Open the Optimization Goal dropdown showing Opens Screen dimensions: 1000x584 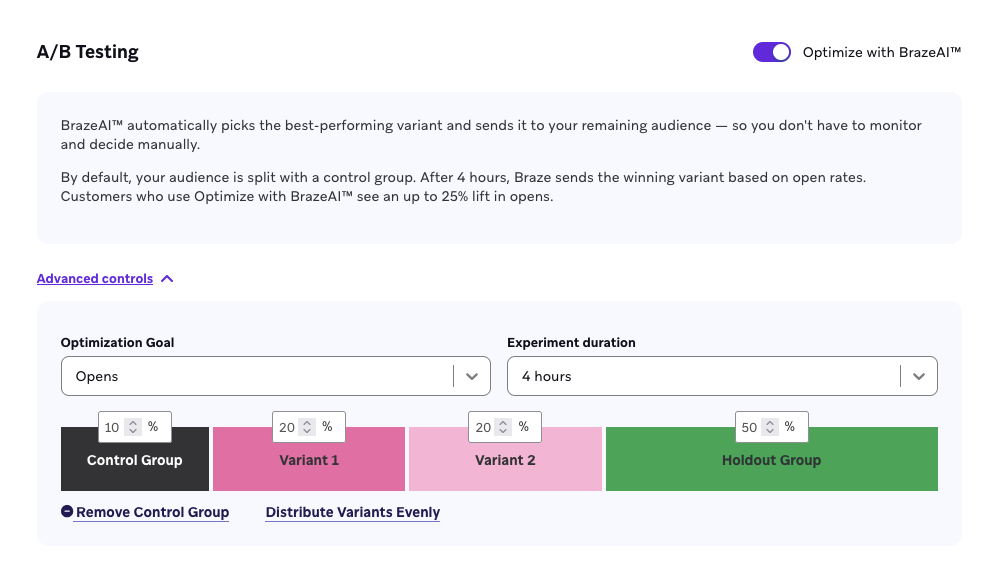pos(276,376)
